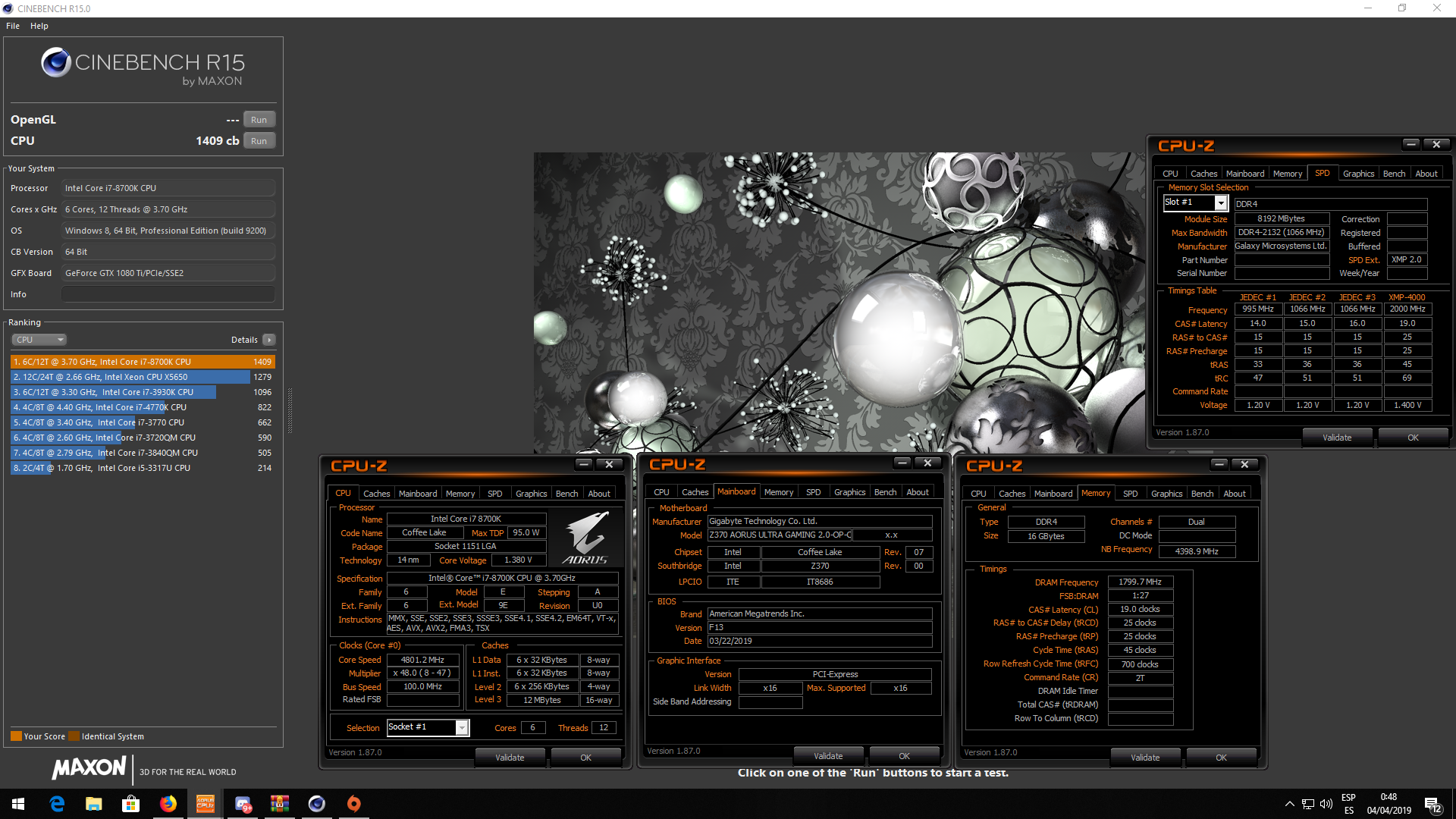Select ranking row Intel Core i7-4770K
This screenshot has height=819, width=1456.
pyautogui.click(x=143, y=407)
